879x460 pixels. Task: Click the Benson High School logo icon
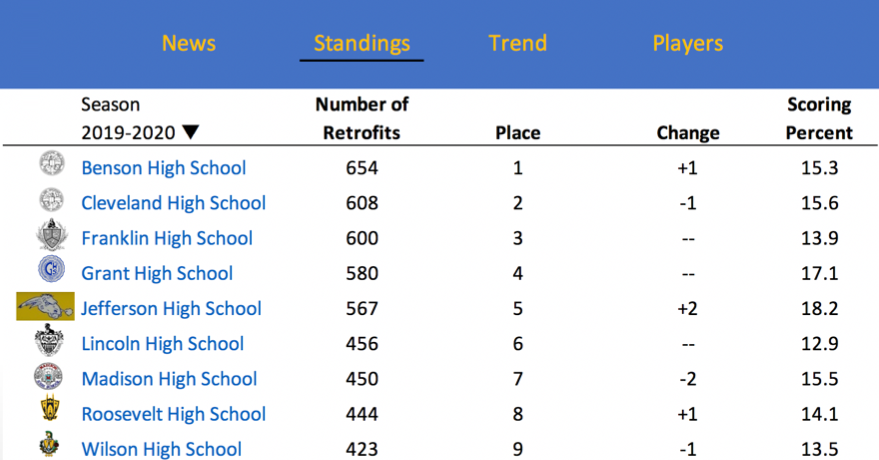pyautogui.click(x=52, y=164)
